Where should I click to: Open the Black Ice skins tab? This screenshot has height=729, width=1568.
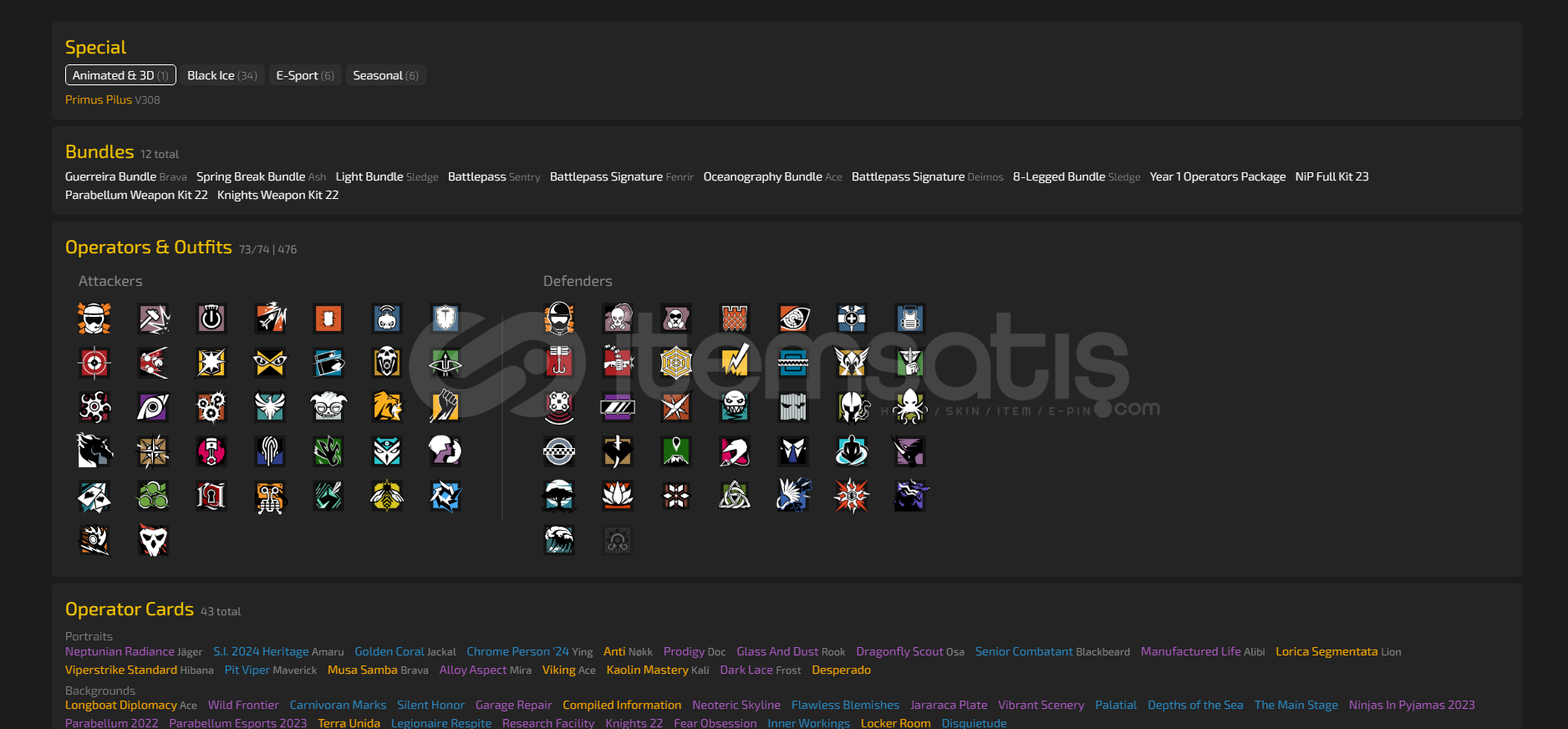pyautogui.click(x=222, y=75)
